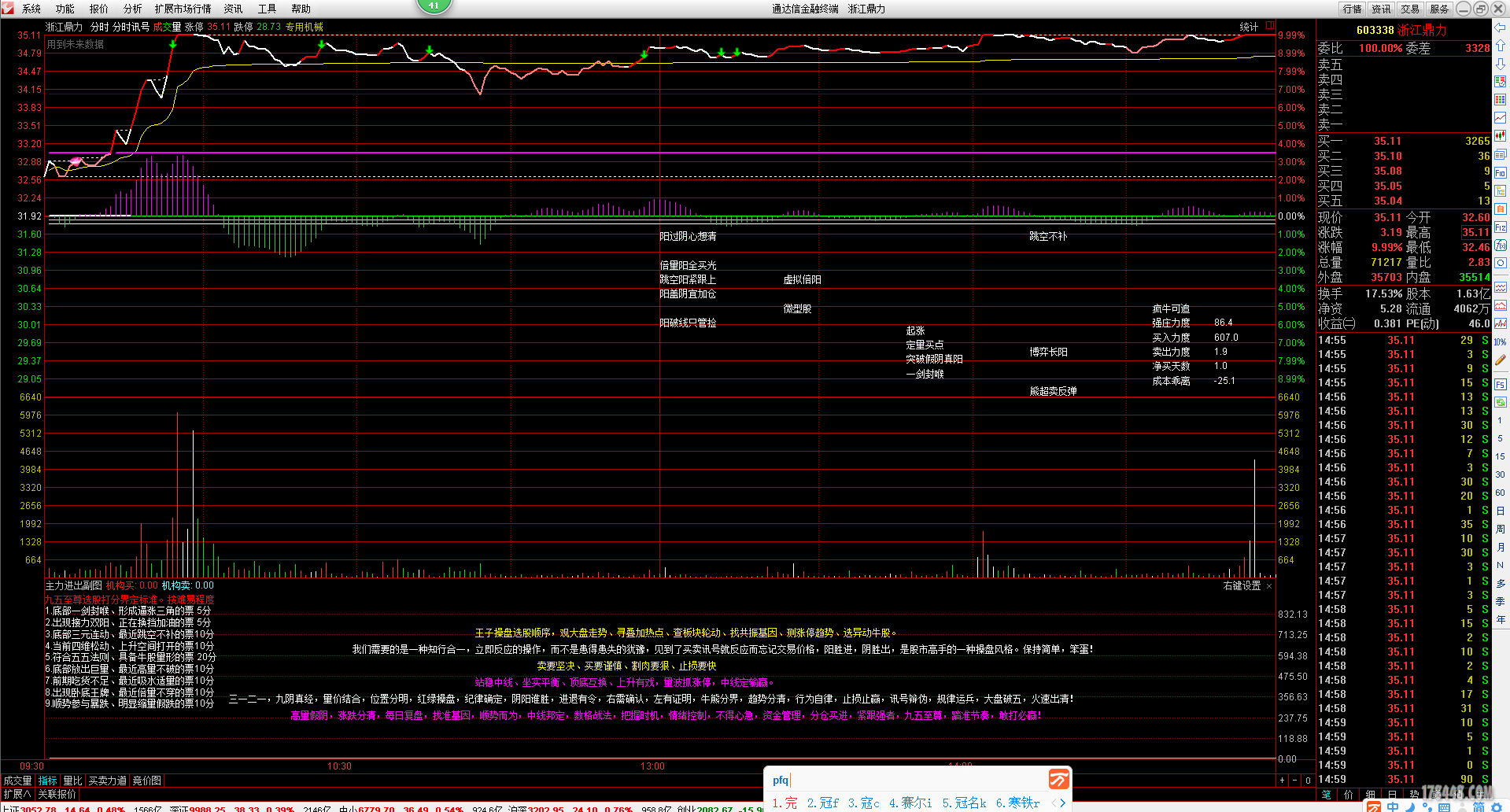Open the 功能 menu
1510x812 pixels.
click(65, 9)
